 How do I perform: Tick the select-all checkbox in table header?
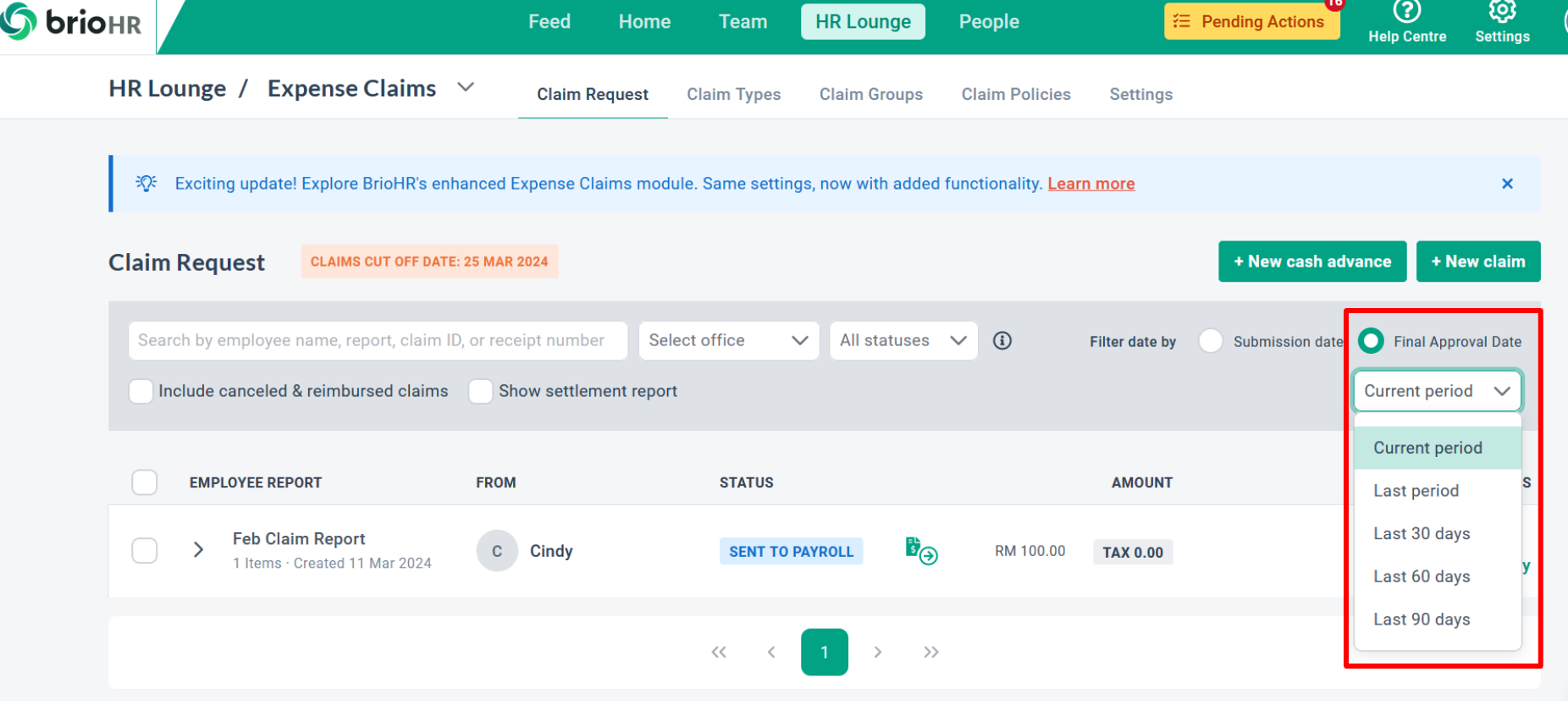[x=145, y=482]
